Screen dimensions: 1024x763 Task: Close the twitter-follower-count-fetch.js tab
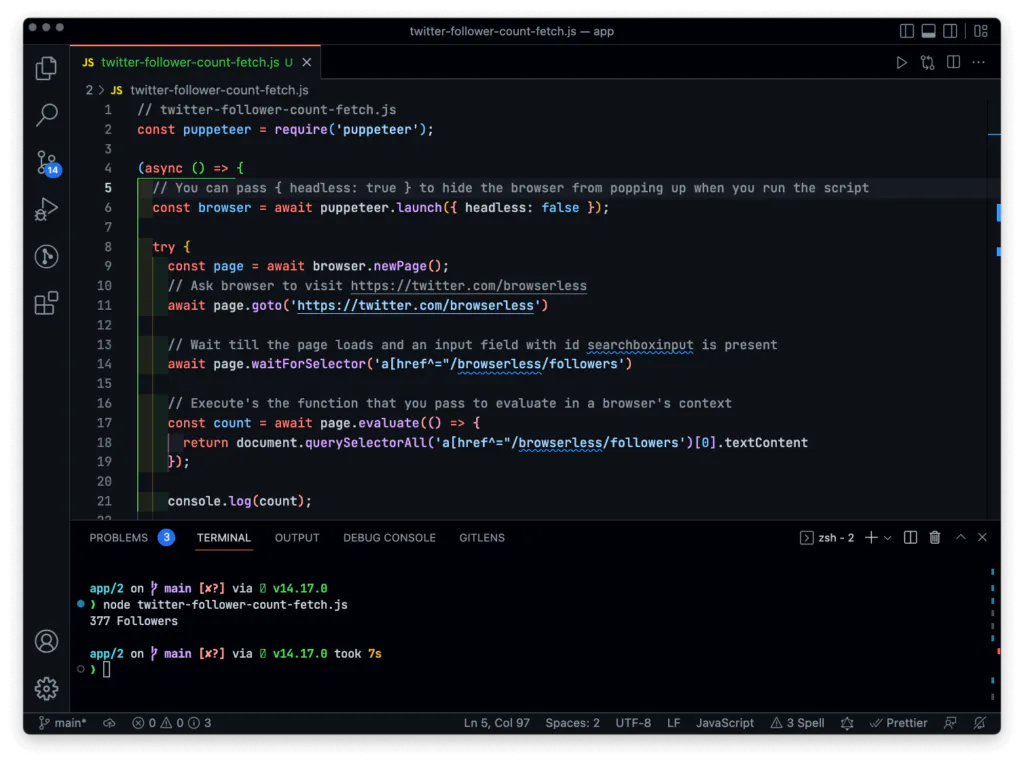(307, 62)
